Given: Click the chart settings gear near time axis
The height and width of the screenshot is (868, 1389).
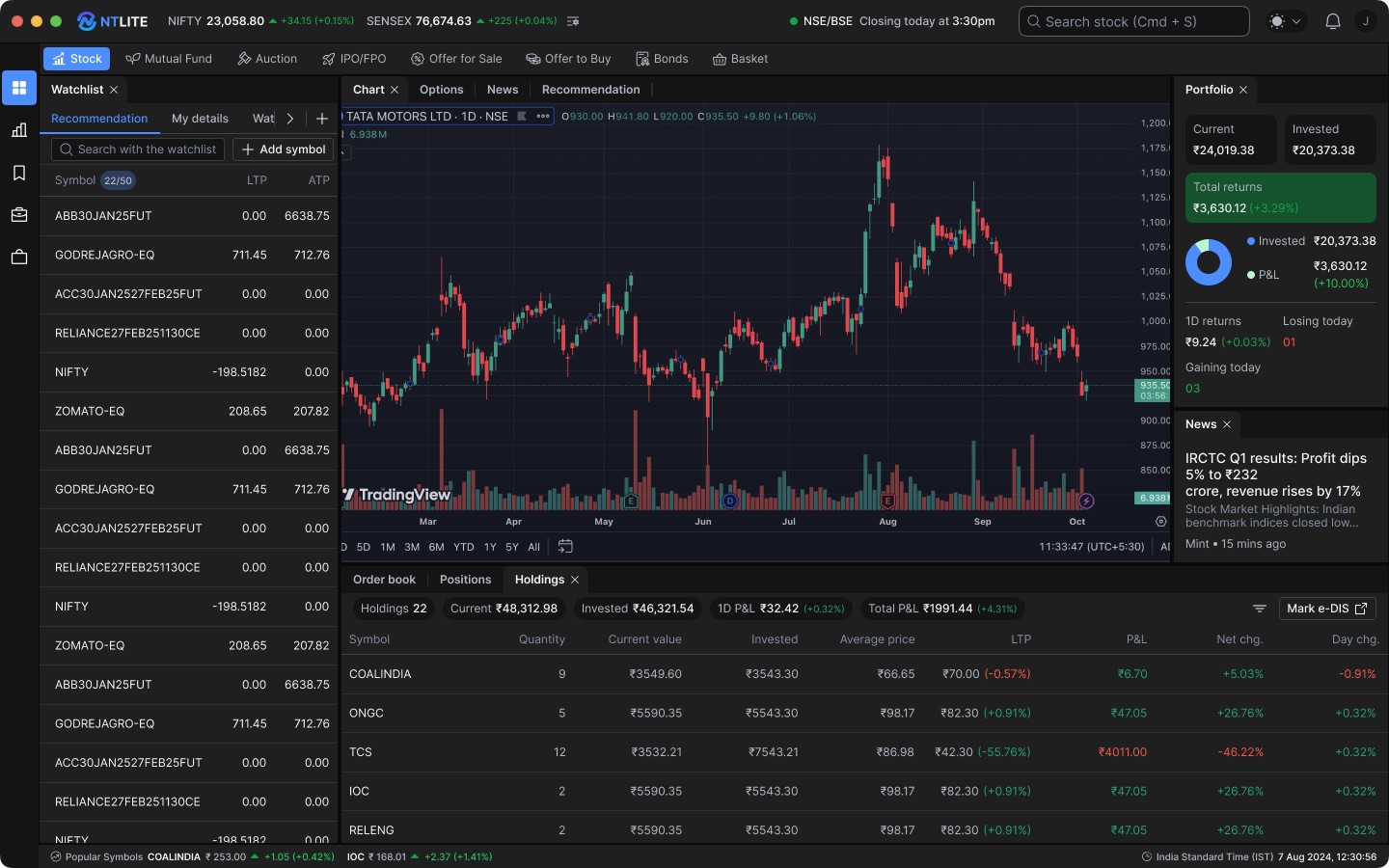Looking at the screenshot, I should [1160, 522].
